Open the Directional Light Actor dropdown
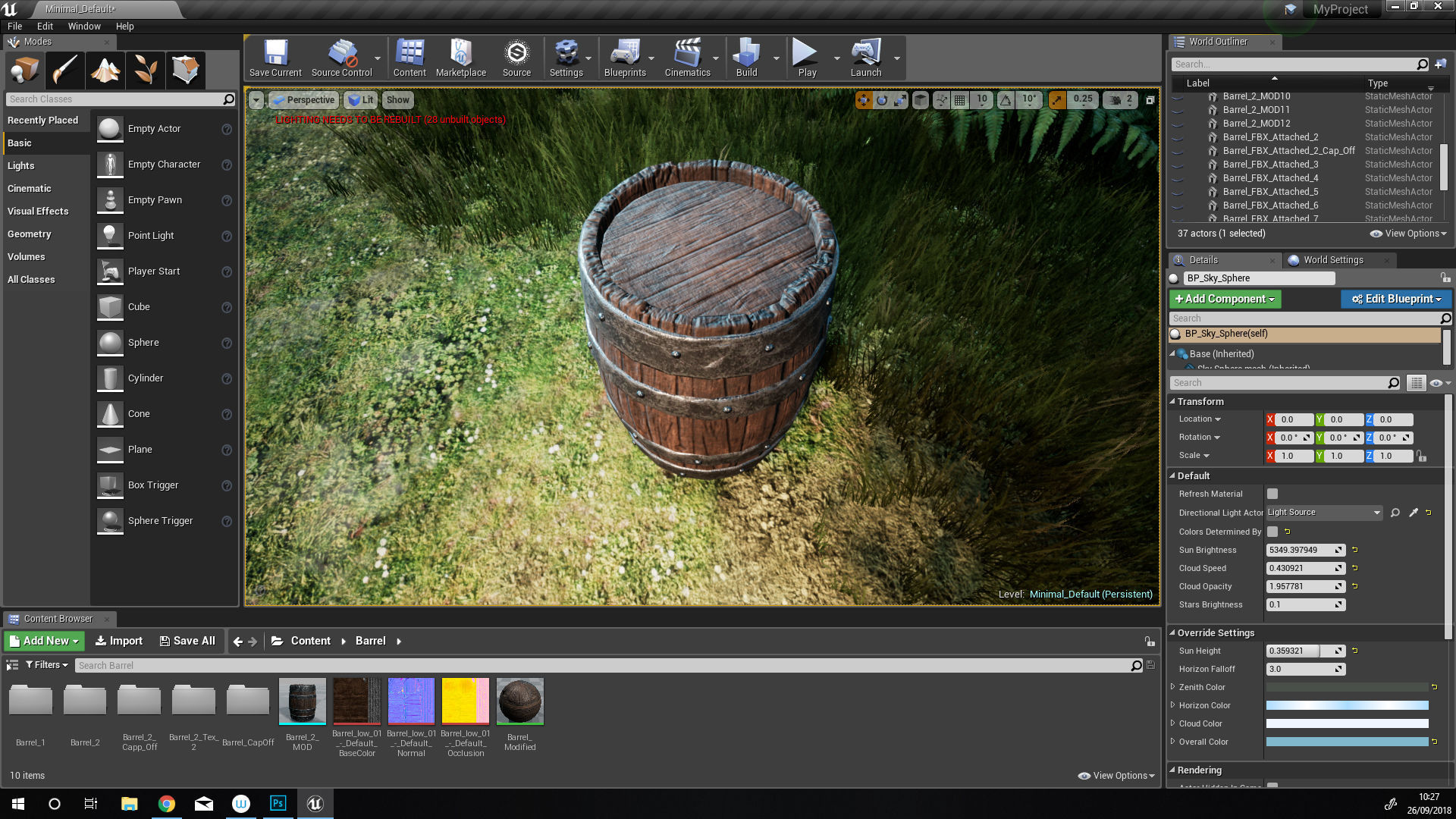The width and height of the screenshot is (1456, 819). tap(1324, 513)
